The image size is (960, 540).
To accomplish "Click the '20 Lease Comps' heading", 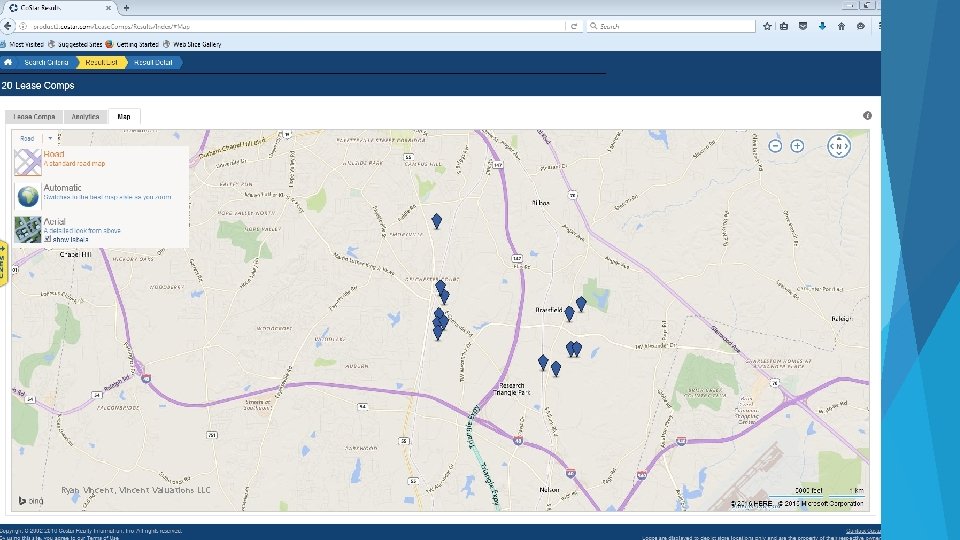I will point(38,86).
